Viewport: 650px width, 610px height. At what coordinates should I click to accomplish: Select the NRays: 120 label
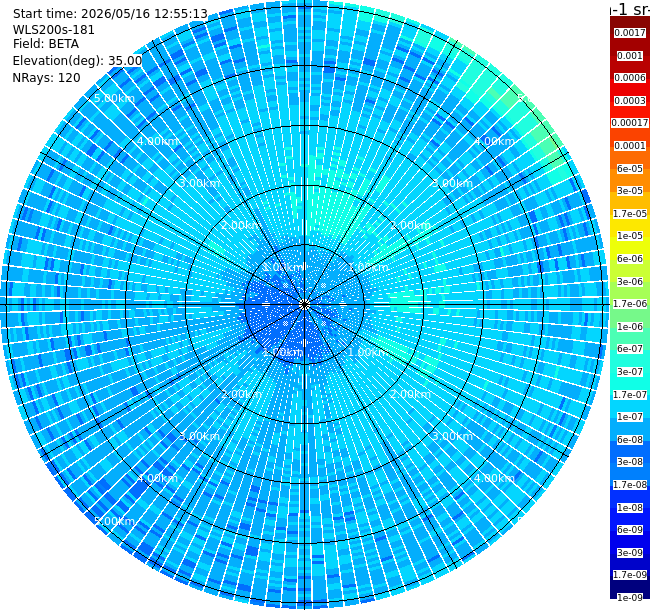(46, 77)
